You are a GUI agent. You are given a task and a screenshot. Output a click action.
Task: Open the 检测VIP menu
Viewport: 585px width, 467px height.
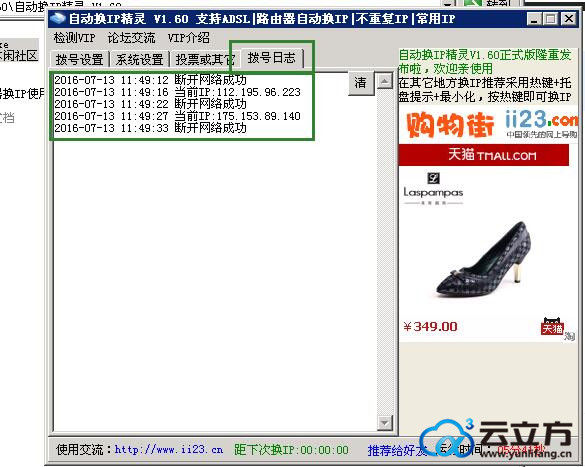click(x=74, y=38)
